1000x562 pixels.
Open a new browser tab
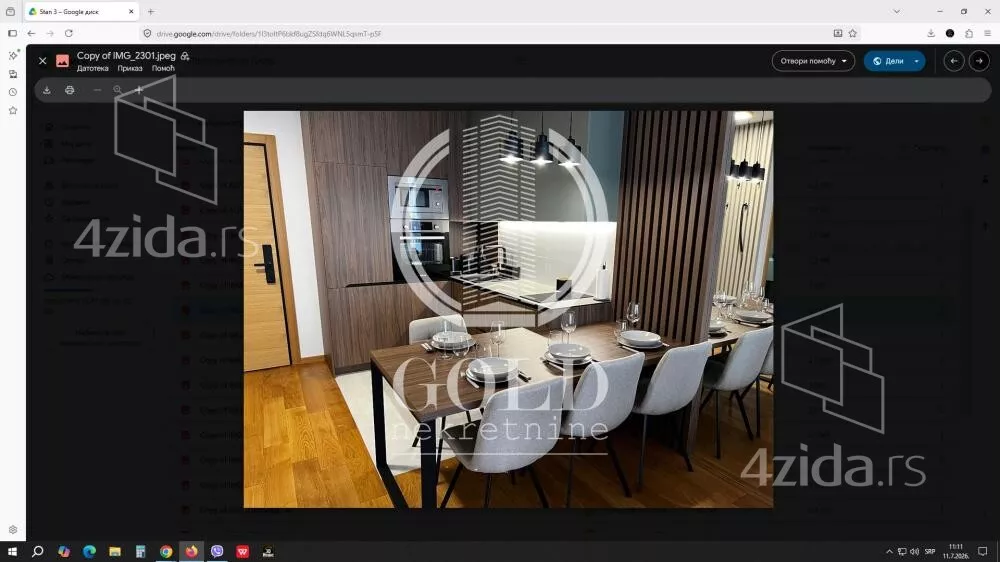pos(151,11)
